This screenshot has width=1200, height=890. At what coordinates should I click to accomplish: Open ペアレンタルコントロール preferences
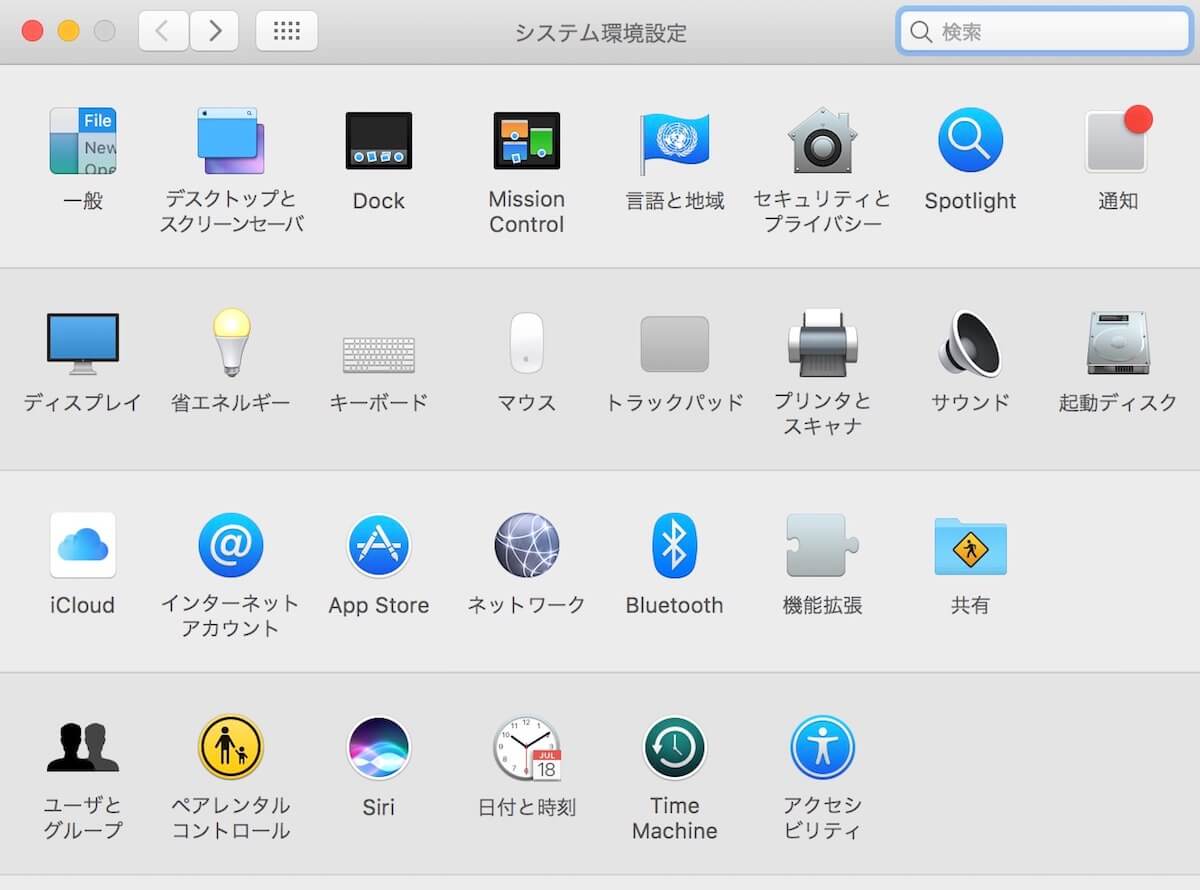(x=231, y=747)
